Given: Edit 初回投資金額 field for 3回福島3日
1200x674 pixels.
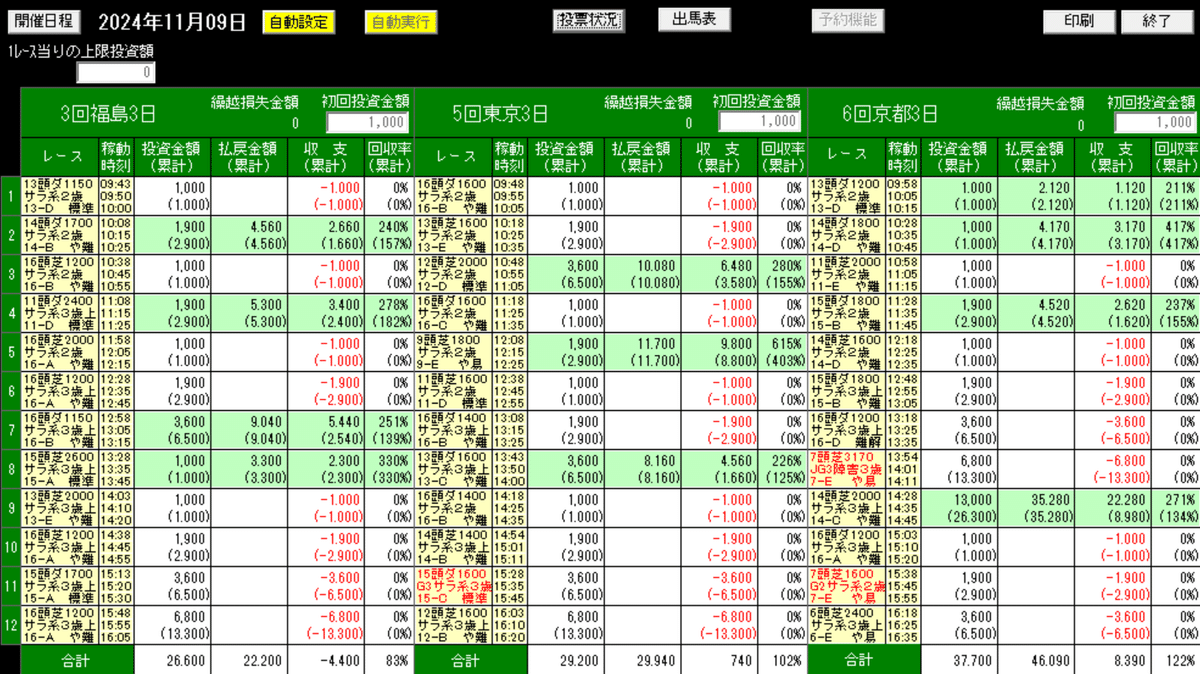Looking at the screenshot, I should [367, 122].
